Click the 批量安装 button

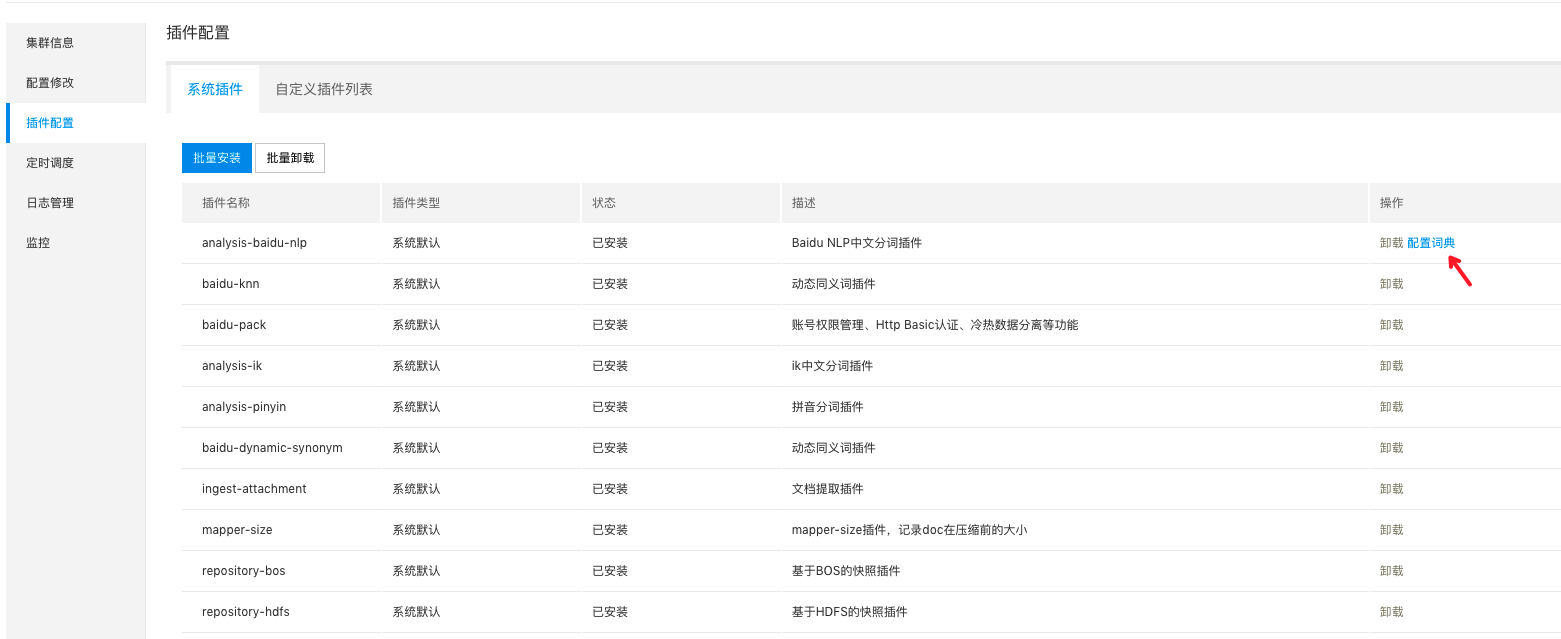217,158
